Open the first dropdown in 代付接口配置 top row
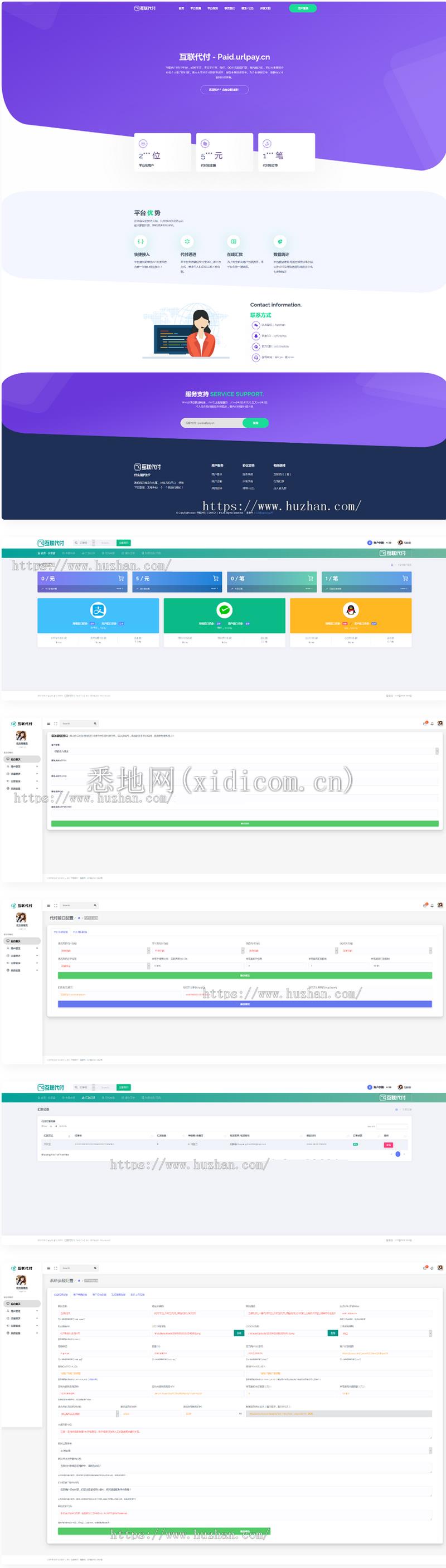This screenshot has width=446, height=1568. pos(104,951)
